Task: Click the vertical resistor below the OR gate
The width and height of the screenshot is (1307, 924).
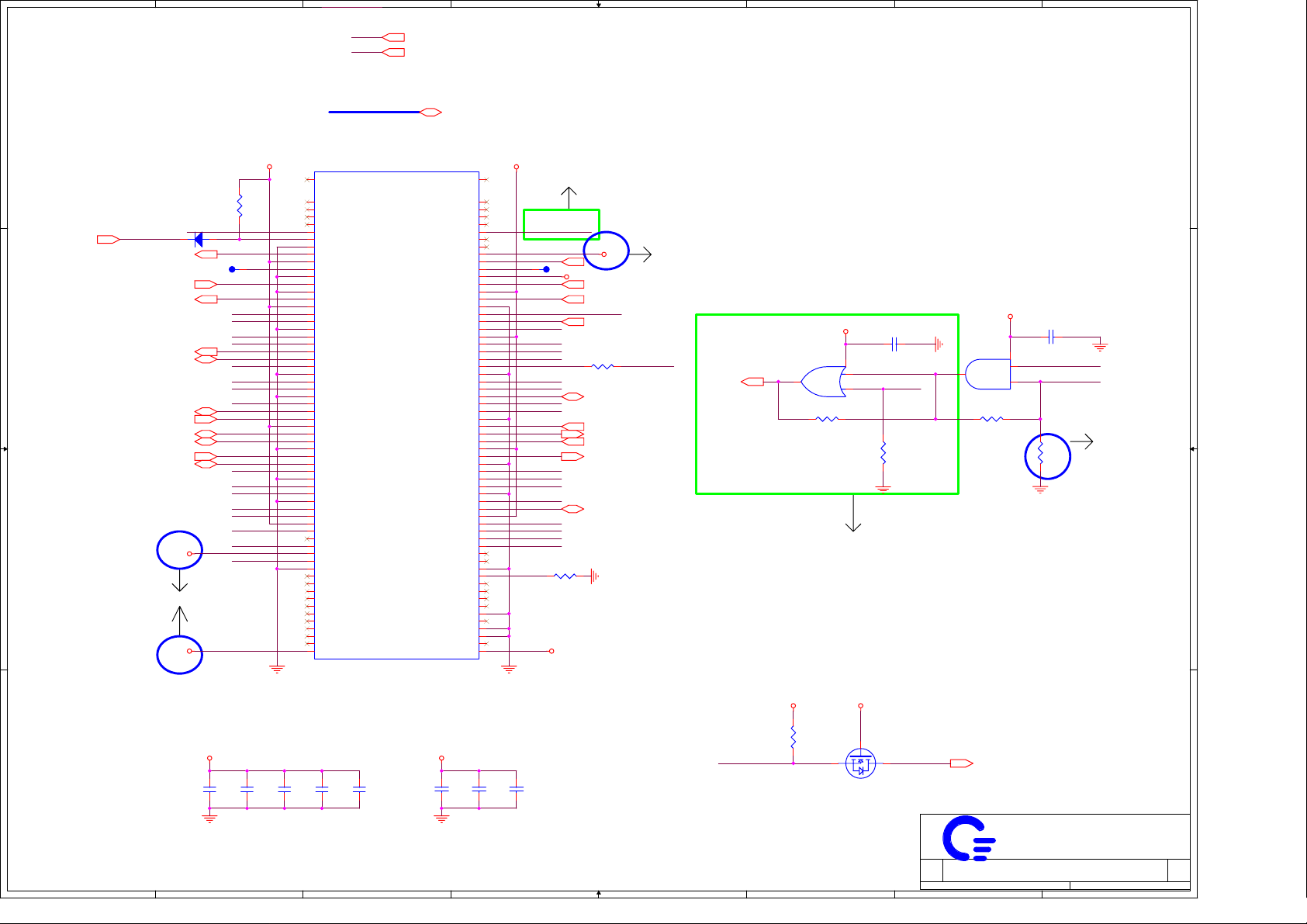Action: click(883, 453)
